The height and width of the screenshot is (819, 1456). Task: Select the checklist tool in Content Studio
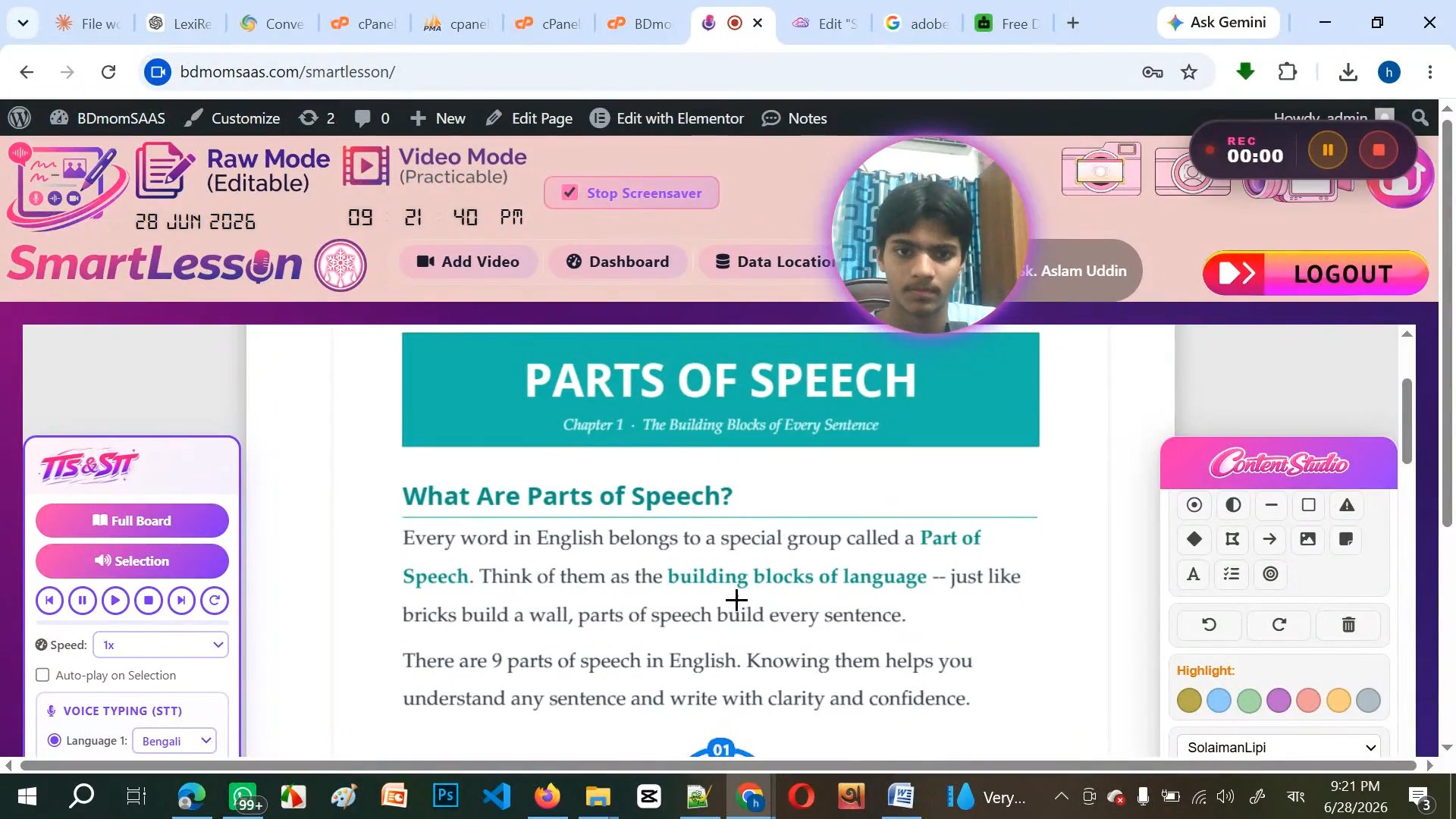[x=1232, y=574]
